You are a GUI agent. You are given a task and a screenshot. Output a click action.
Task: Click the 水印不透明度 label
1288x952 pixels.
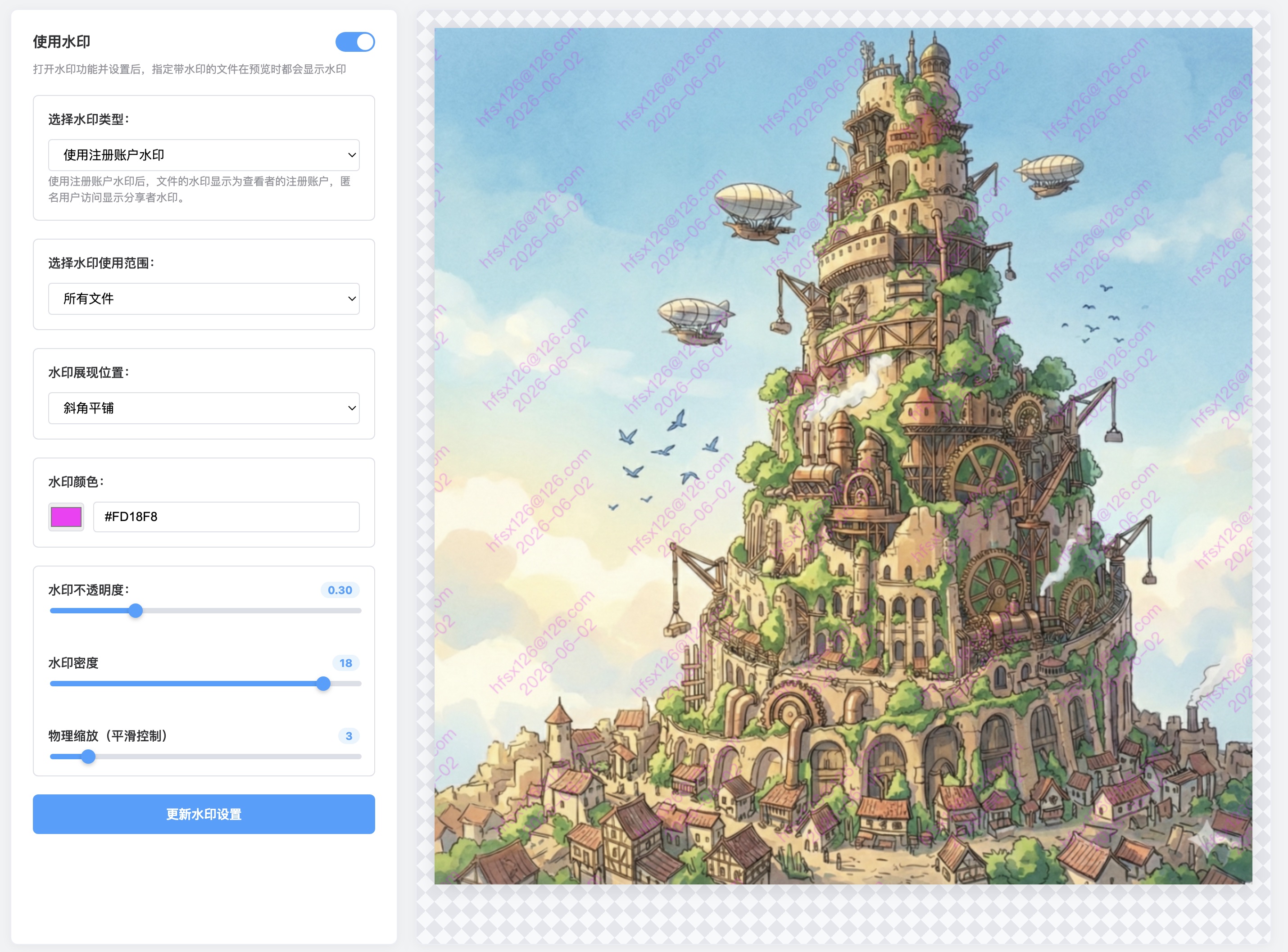[x=89, y=590]
